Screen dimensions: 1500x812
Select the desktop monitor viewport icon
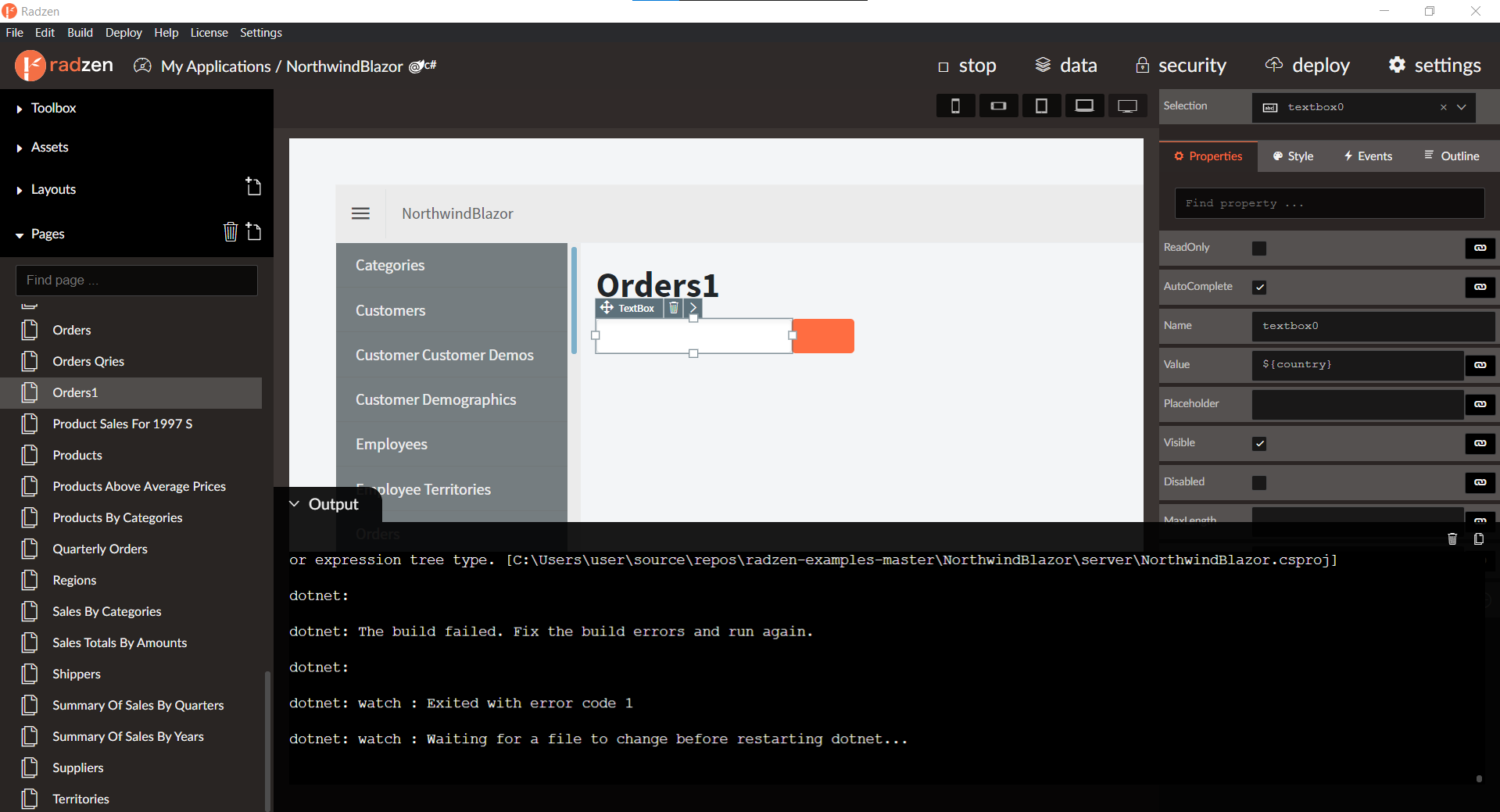click(1127, 106)
